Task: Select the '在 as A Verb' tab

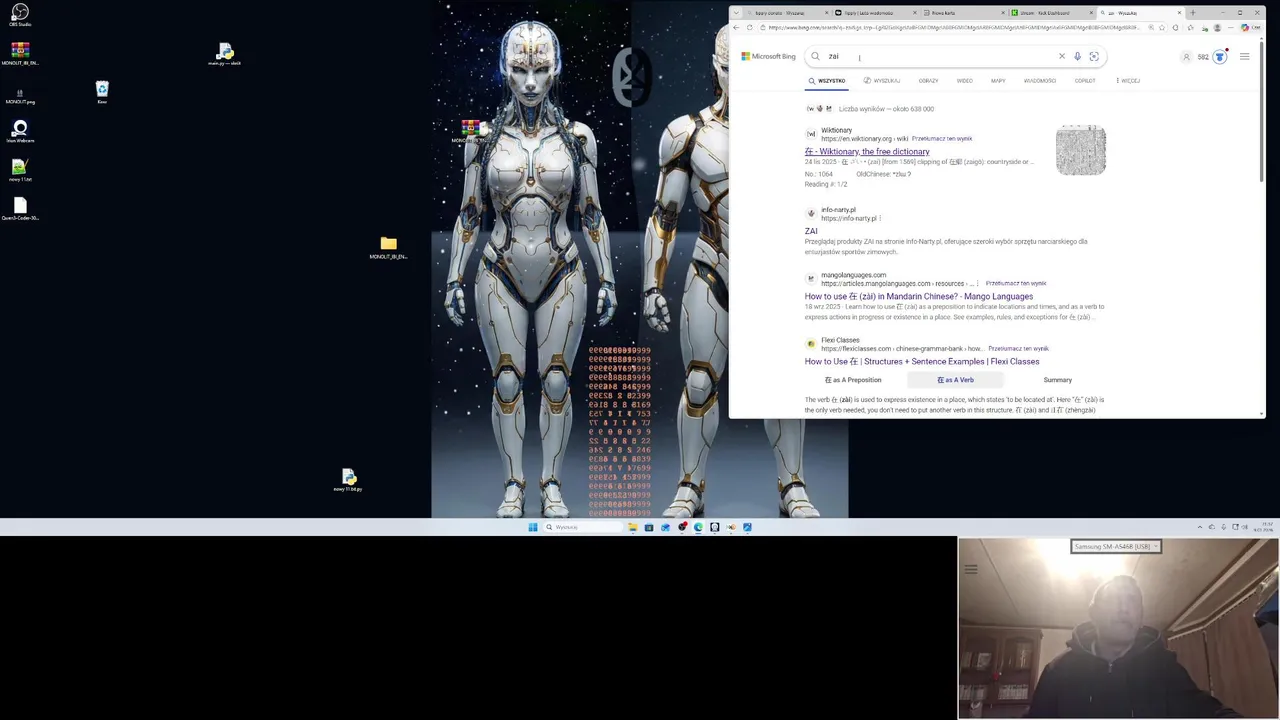Action: pos(955,380)
